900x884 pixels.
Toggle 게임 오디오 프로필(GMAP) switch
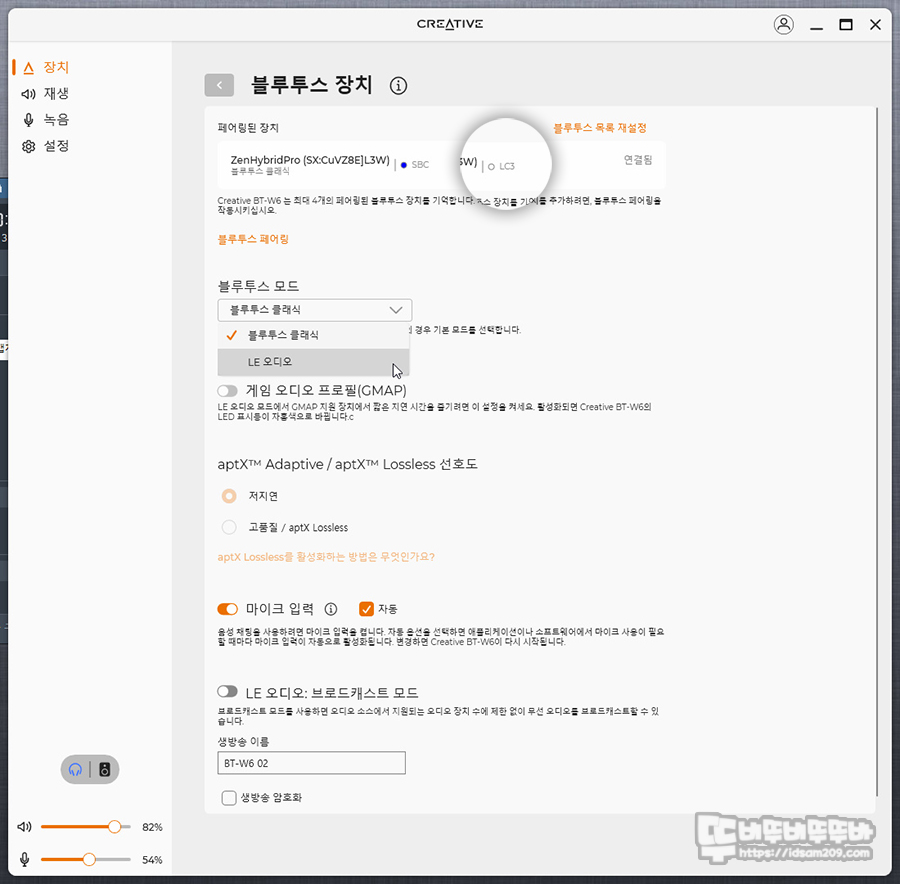(x=227, y=391)
